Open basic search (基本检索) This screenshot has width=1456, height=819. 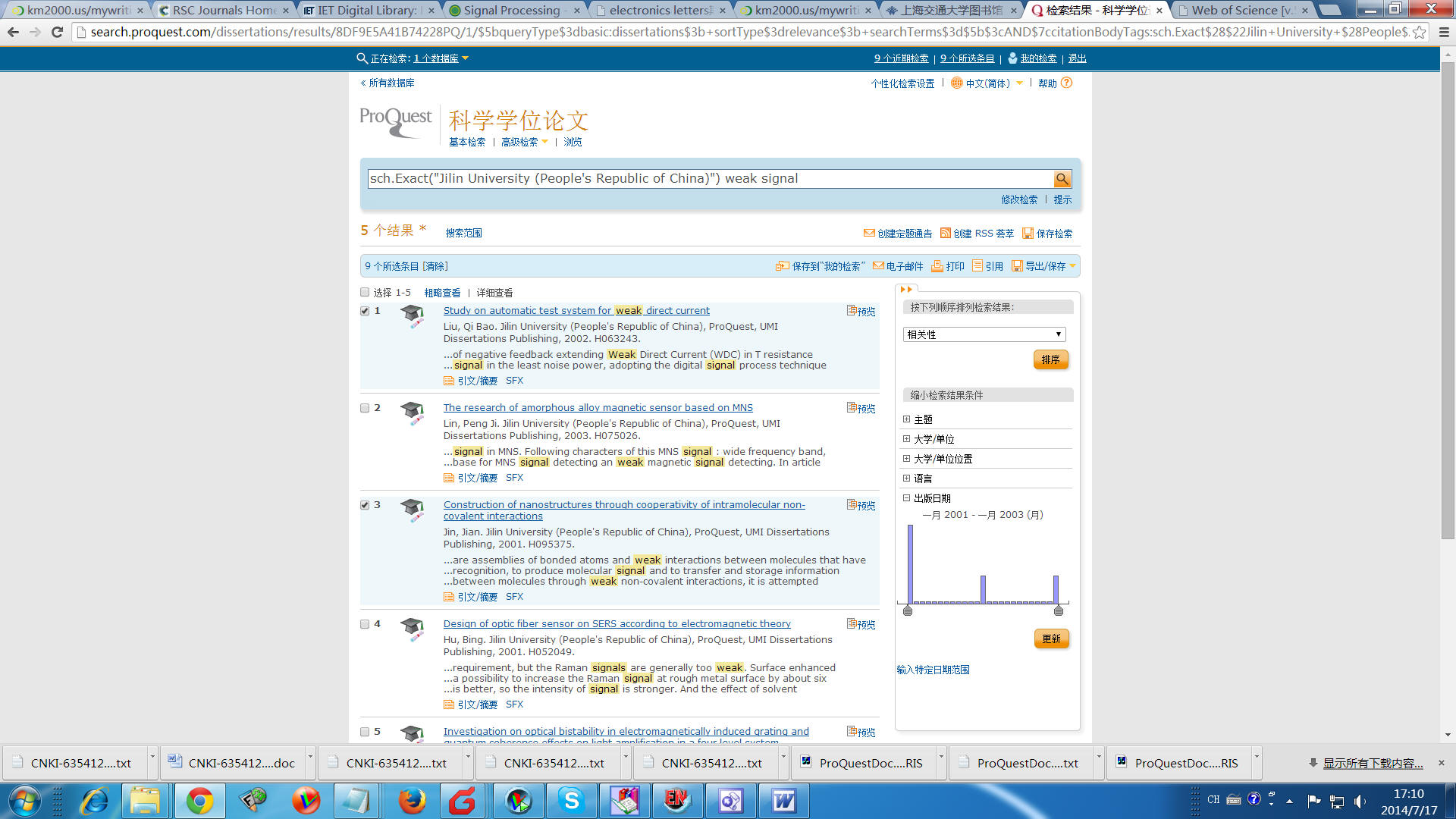coord(467,142)
